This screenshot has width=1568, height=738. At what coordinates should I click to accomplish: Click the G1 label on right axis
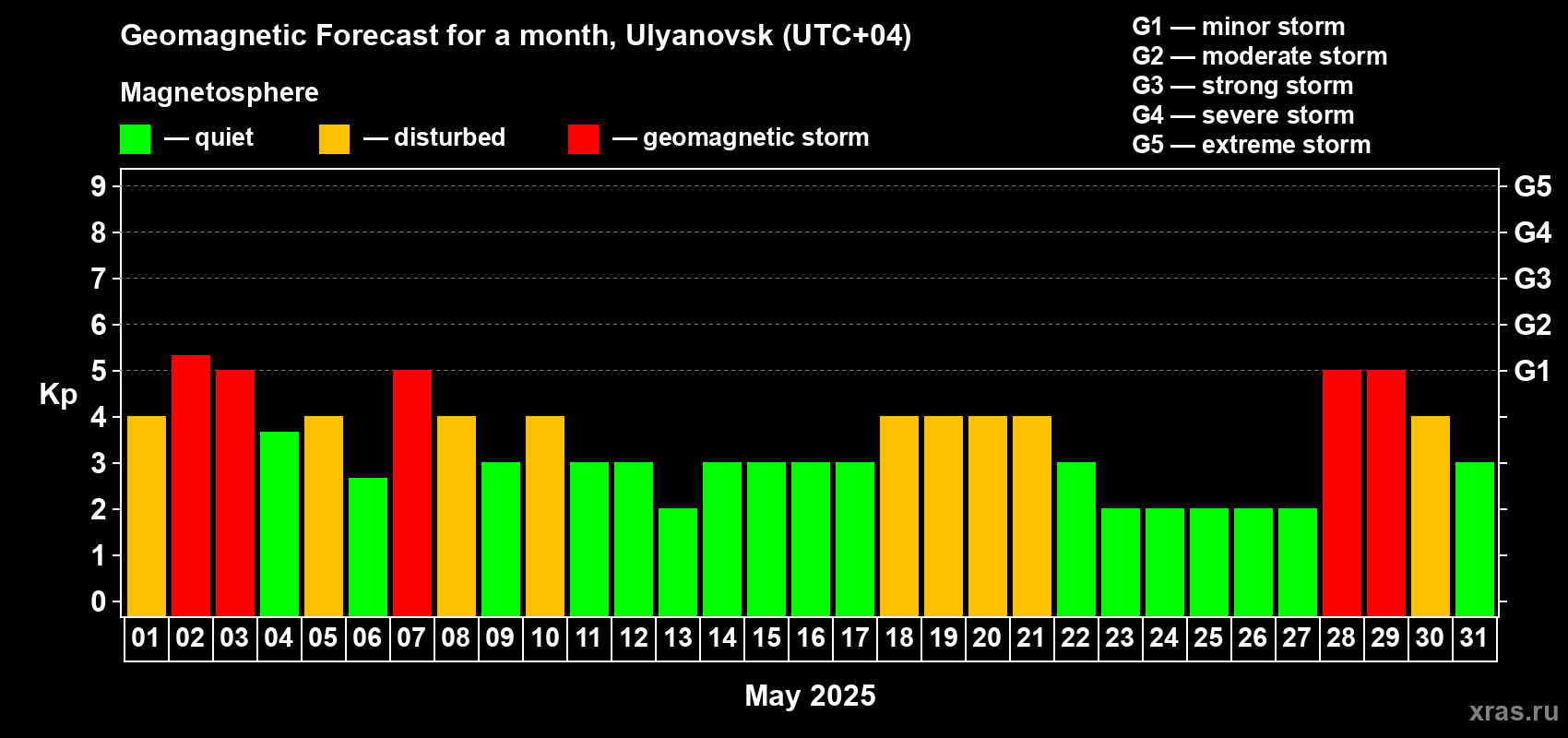(1533, 371)
